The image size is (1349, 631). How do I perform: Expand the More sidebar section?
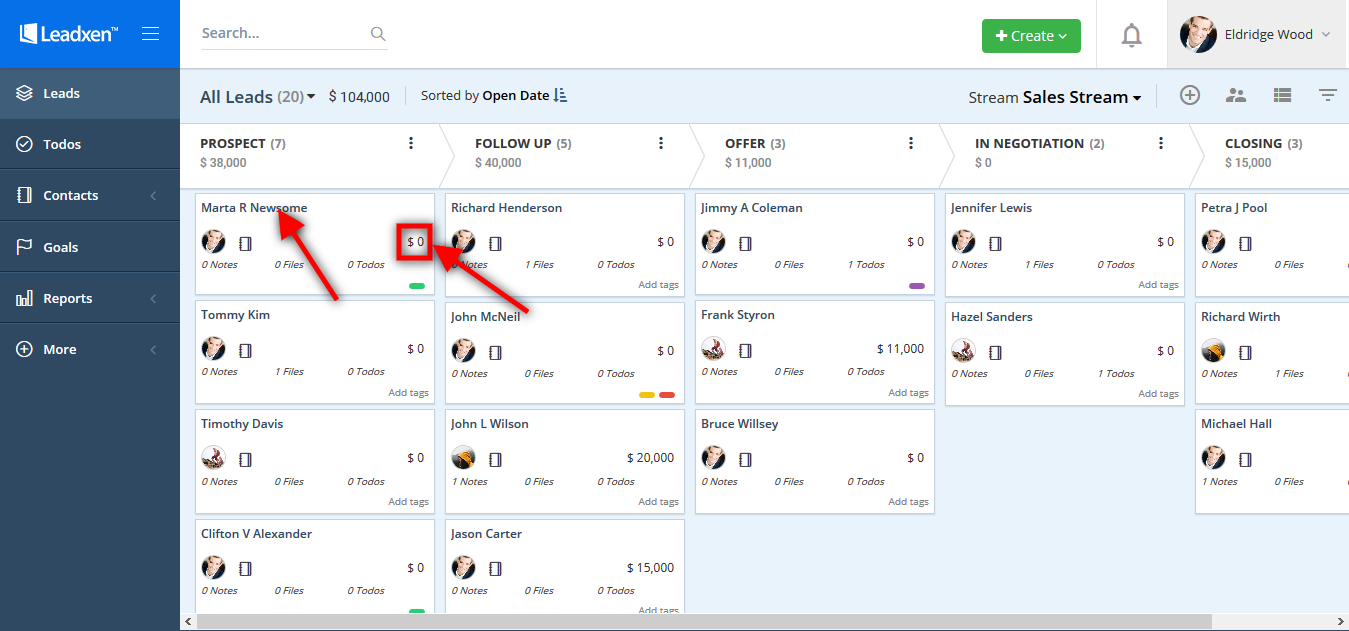90,350
